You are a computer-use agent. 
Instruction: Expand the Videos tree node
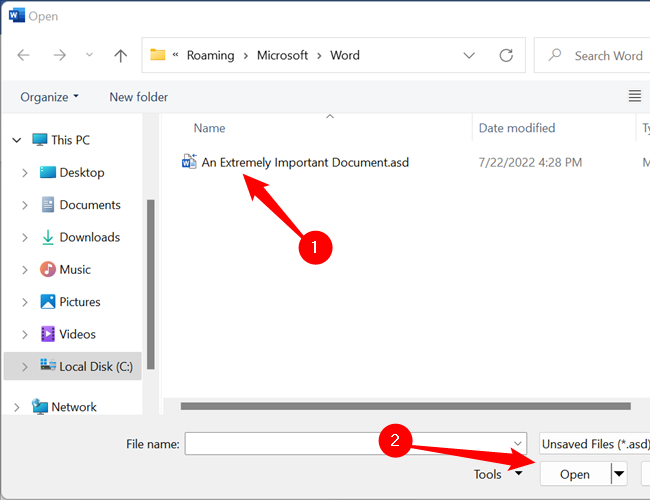point(24,334)
